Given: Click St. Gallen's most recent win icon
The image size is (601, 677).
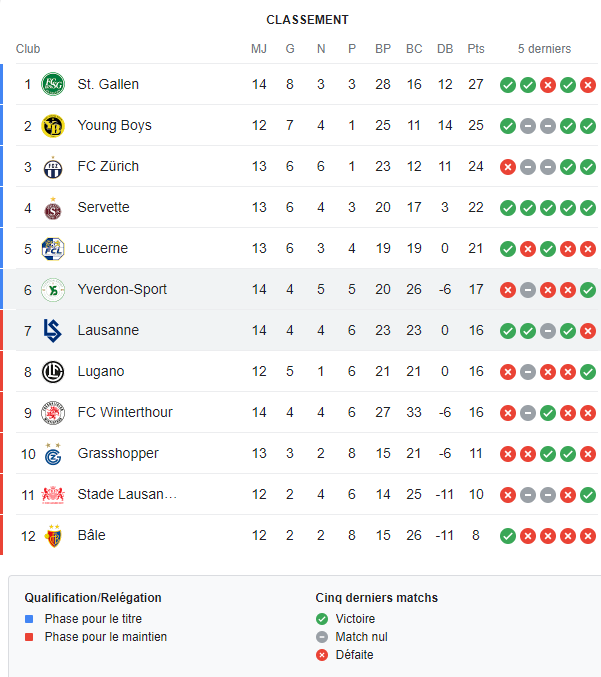Looking at the screenshot, I should tap(588, 85).
